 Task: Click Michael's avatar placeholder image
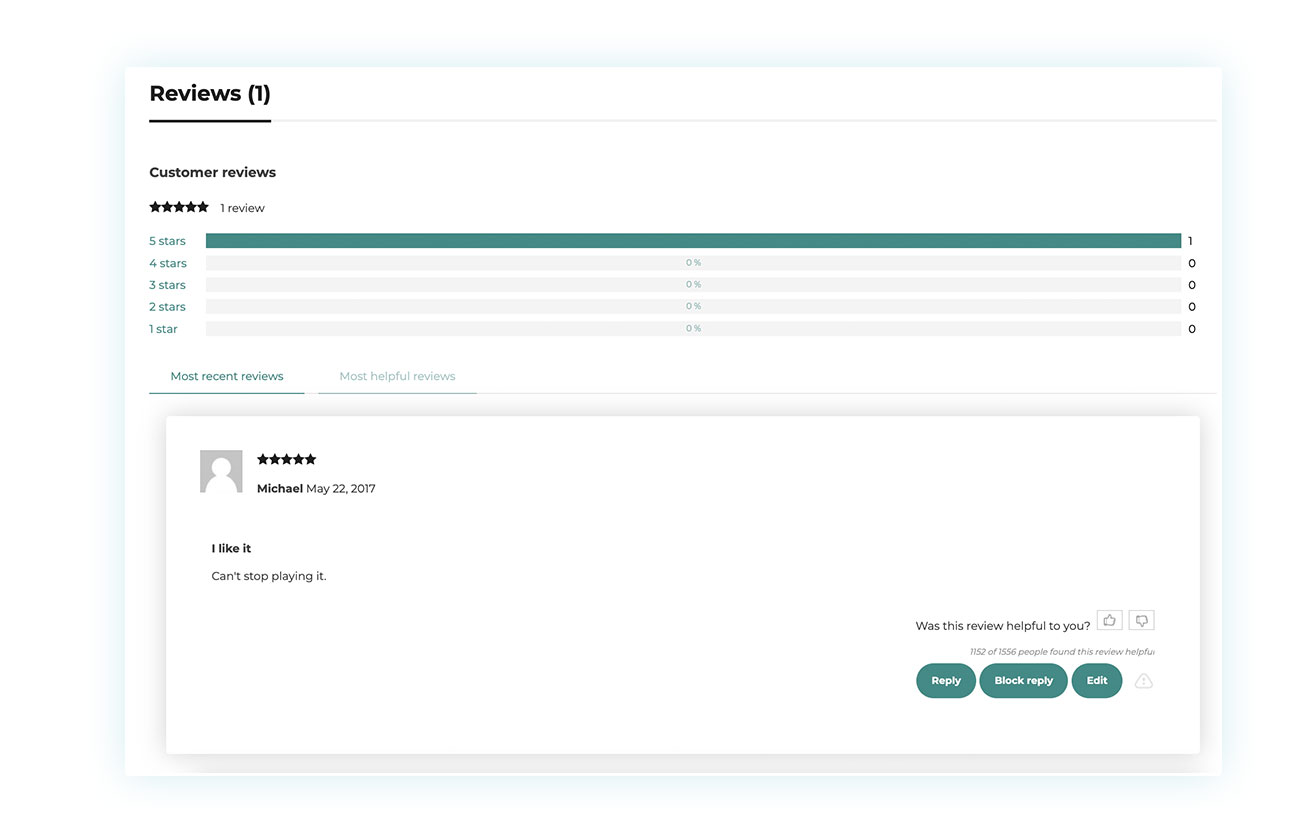point(221,471)
